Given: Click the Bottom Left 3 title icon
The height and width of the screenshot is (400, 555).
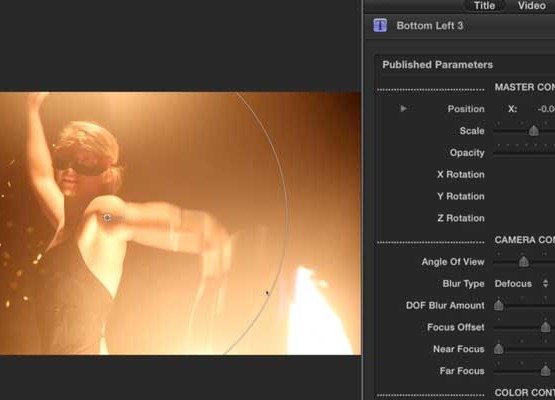Looking at the screenshot, I should point(380,25).
